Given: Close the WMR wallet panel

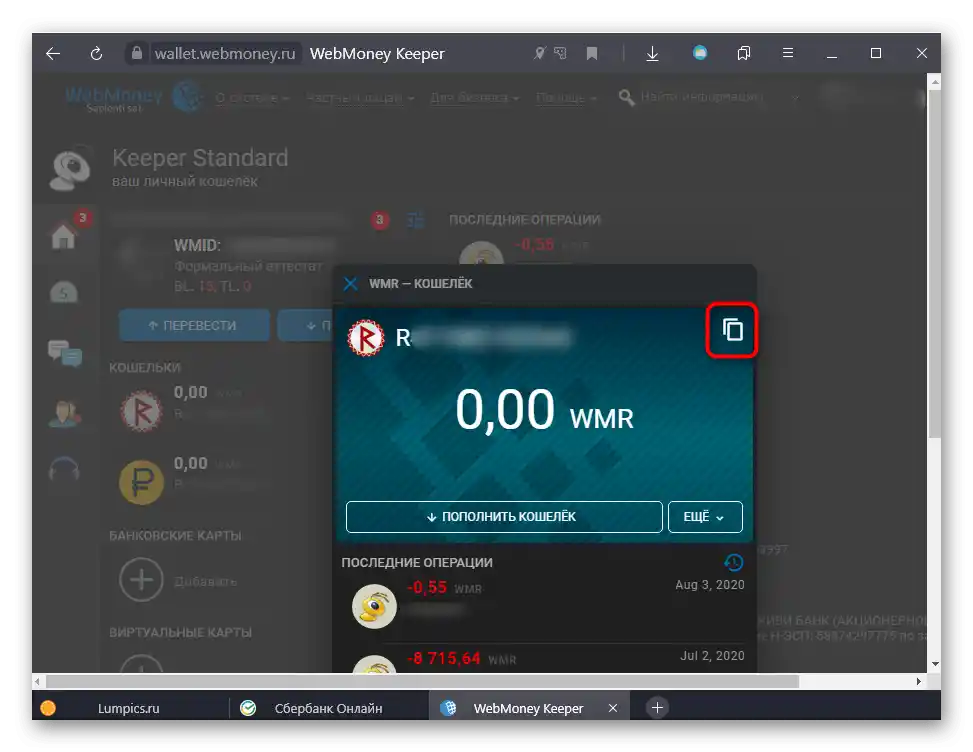Looking at the screenshot, I should tap(351, 284).
